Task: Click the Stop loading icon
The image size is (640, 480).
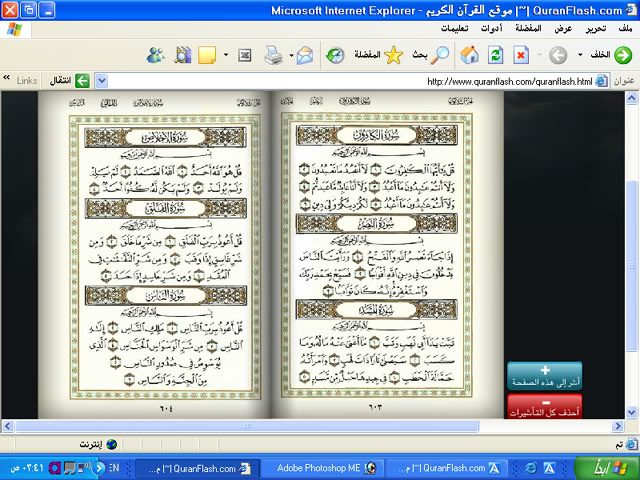Action: click(x=521, y=55)
